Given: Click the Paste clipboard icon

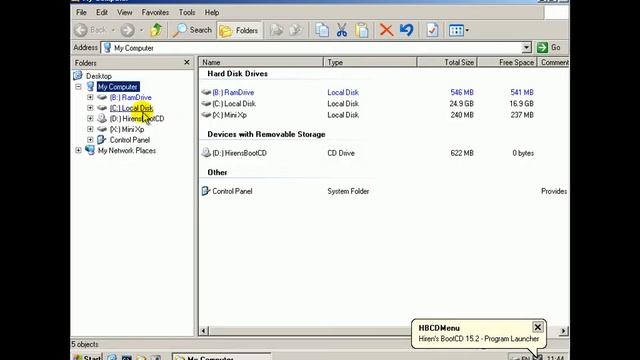Looking at the screenshot, I should (x=362, y=30).
